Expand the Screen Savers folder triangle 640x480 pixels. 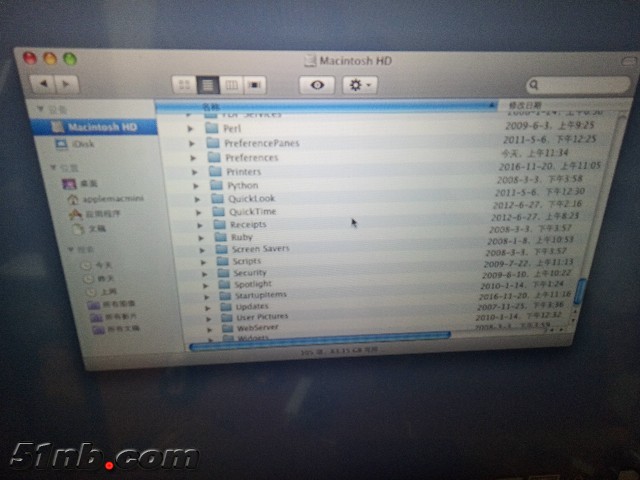[x=202, y=250]
